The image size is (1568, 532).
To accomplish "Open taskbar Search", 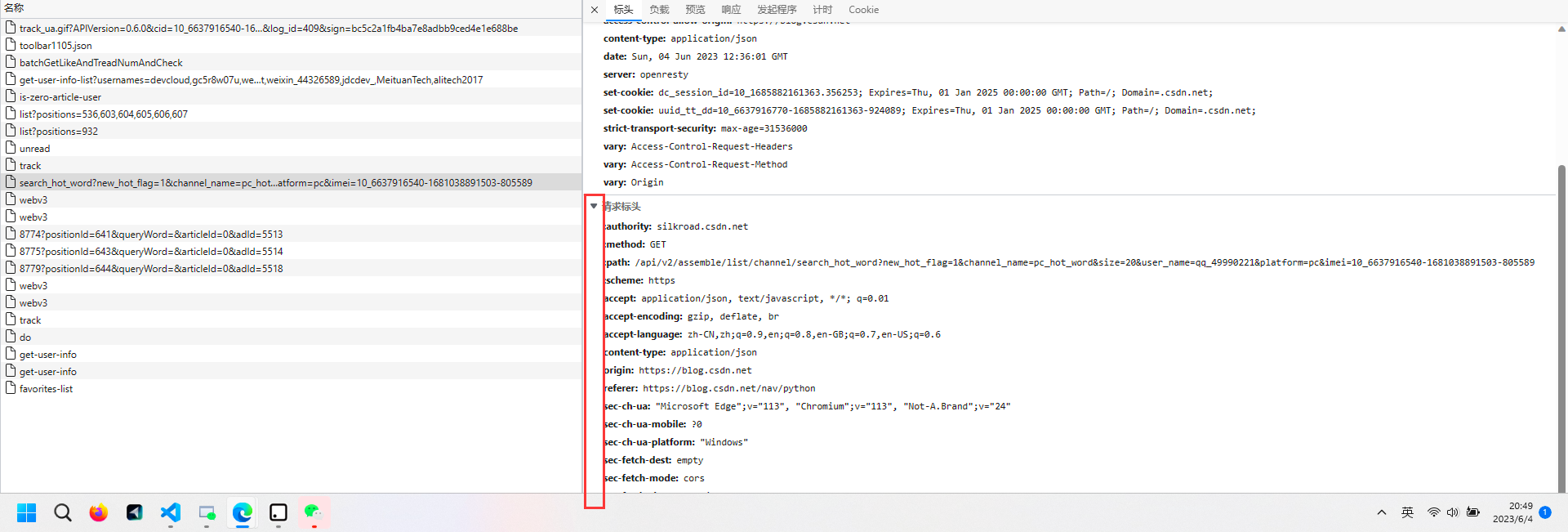I will point(62,512).
